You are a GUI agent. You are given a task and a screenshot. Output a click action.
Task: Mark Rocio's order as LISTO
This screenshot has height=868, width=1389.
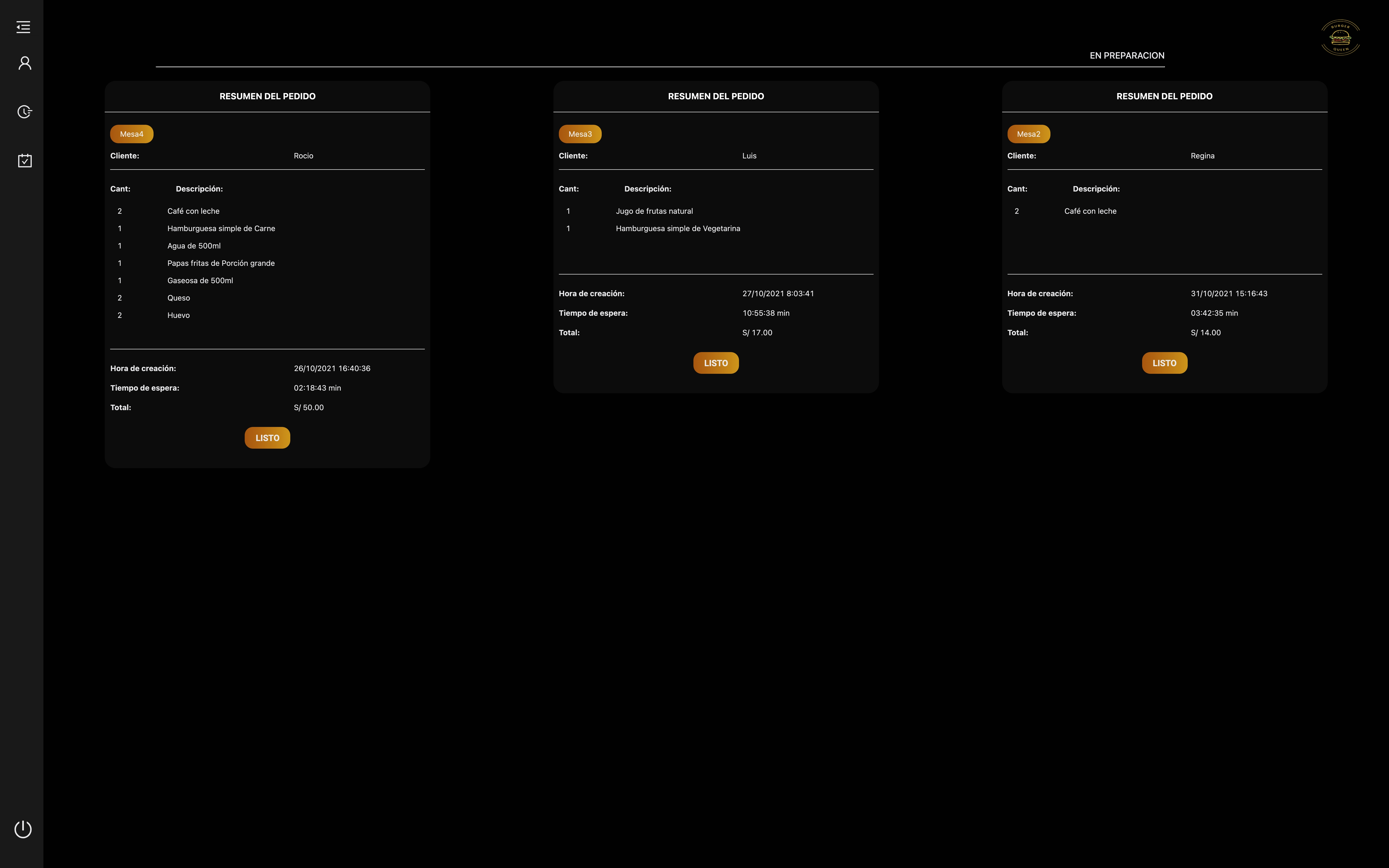click(267, 438)
